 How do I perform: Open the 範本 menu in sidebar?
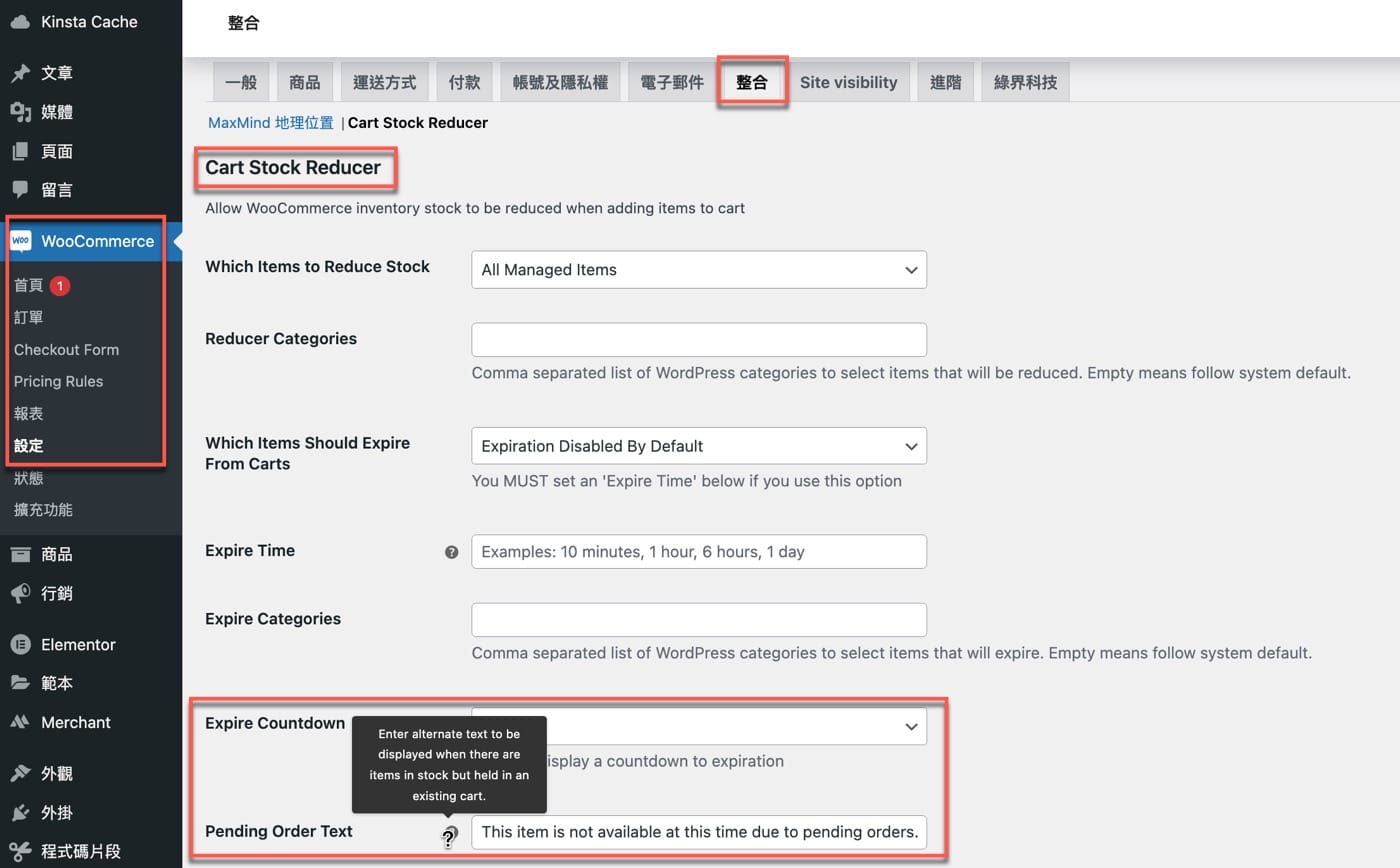click(x=91, y=683)
